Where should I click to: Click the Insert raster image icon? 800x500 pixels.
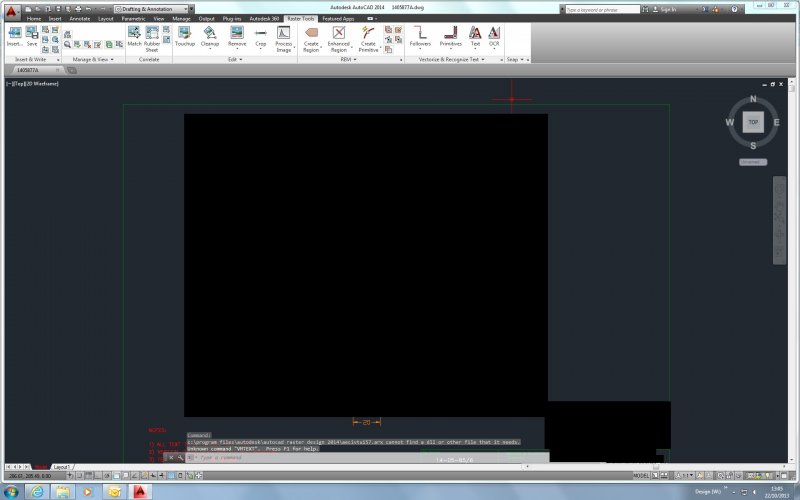(x=15, y=36)
